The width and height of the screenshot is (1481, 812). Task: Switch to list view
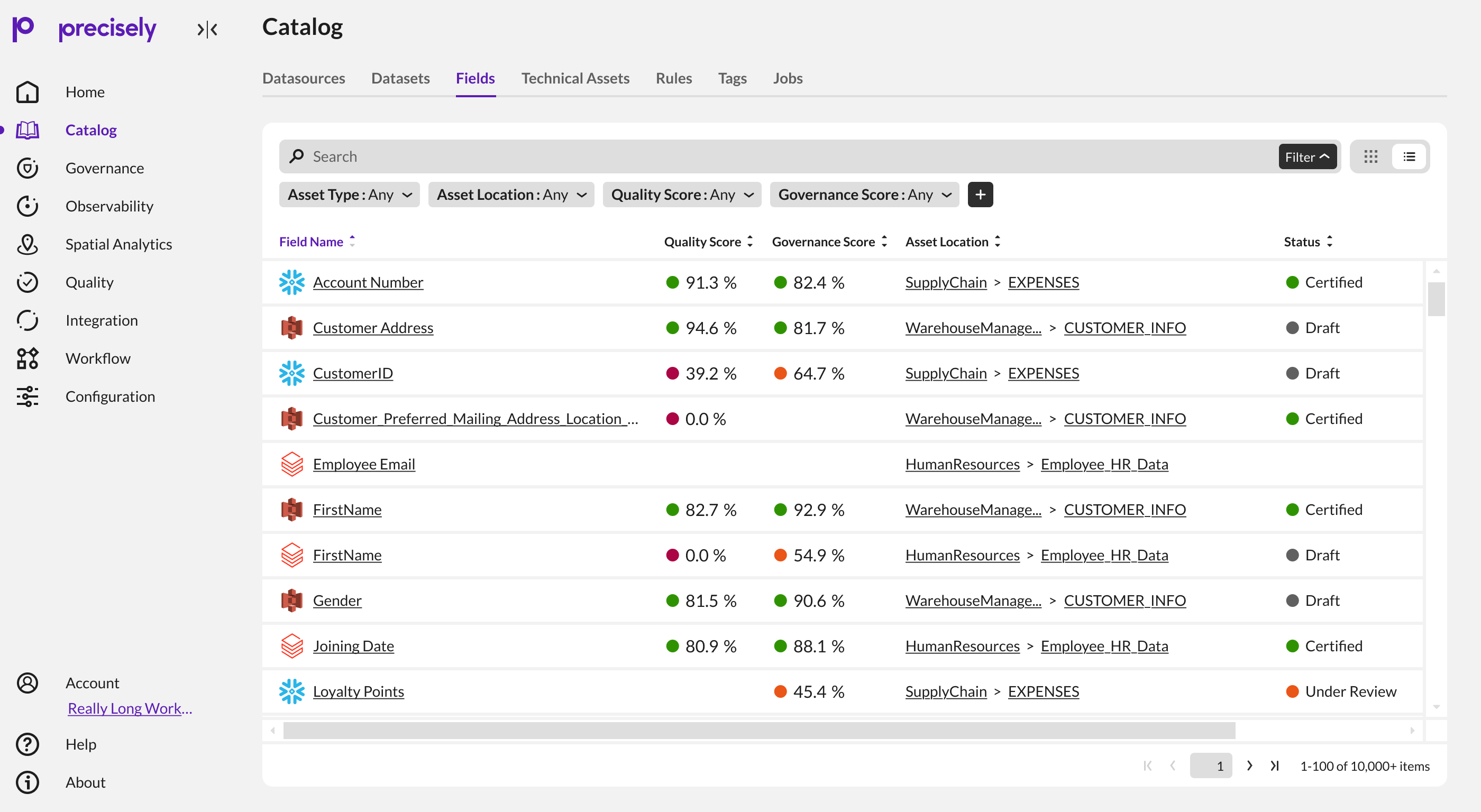click(1409, 156)
